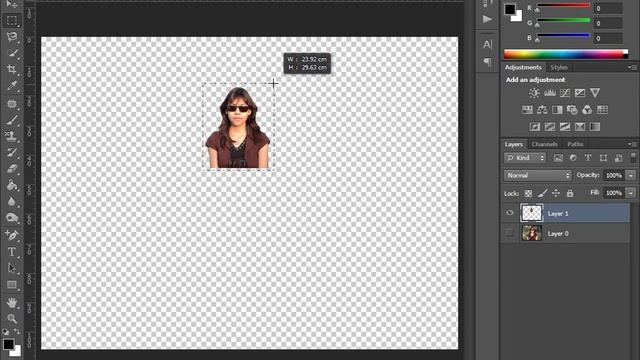Image resolution: width=640 pixels, height=360 pixels.
Task: Toggle type layers filter
Action: point(588,158)
